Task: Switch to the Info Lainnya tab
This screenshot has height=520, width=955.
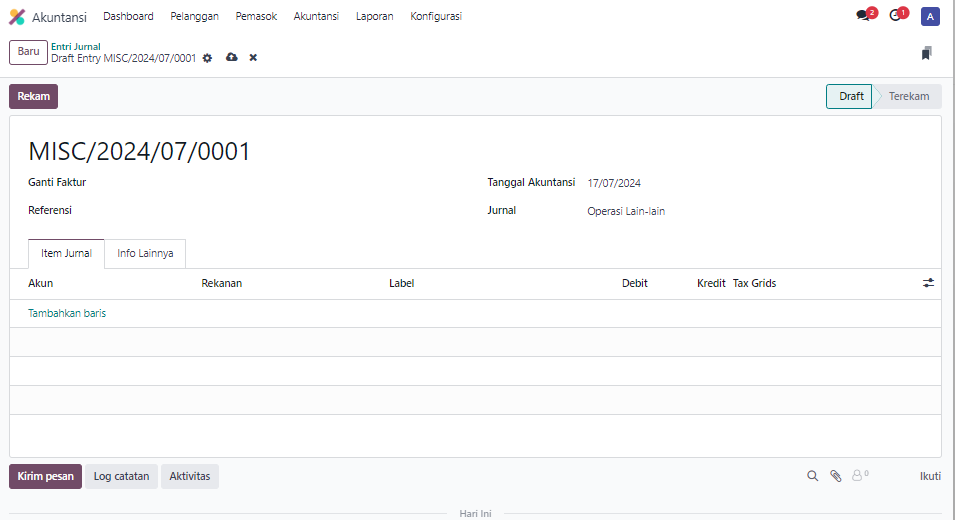Action: click(145, 254)
